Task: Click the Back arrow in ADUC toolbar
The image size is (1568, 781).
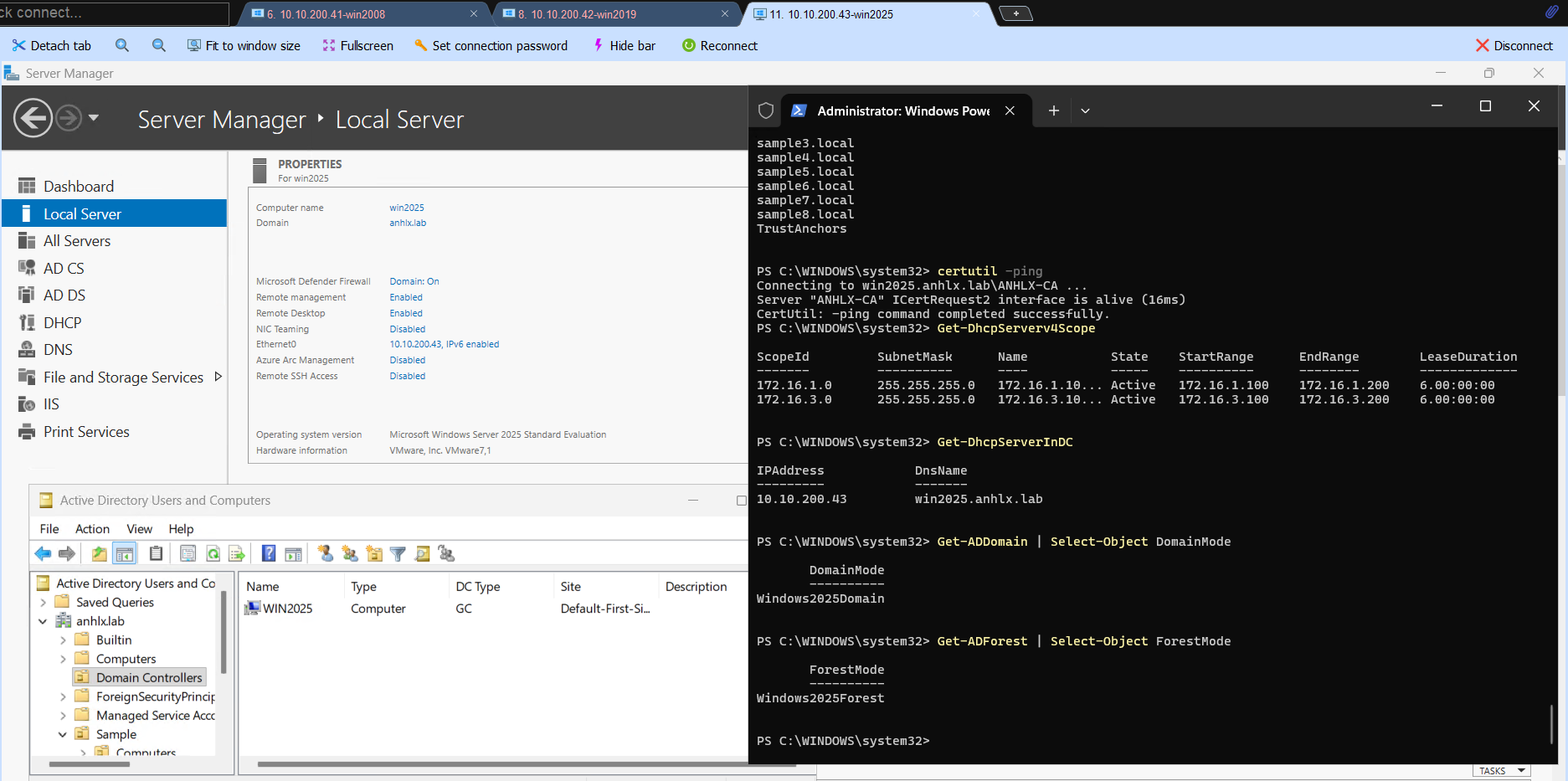Action: click(43, 553)
